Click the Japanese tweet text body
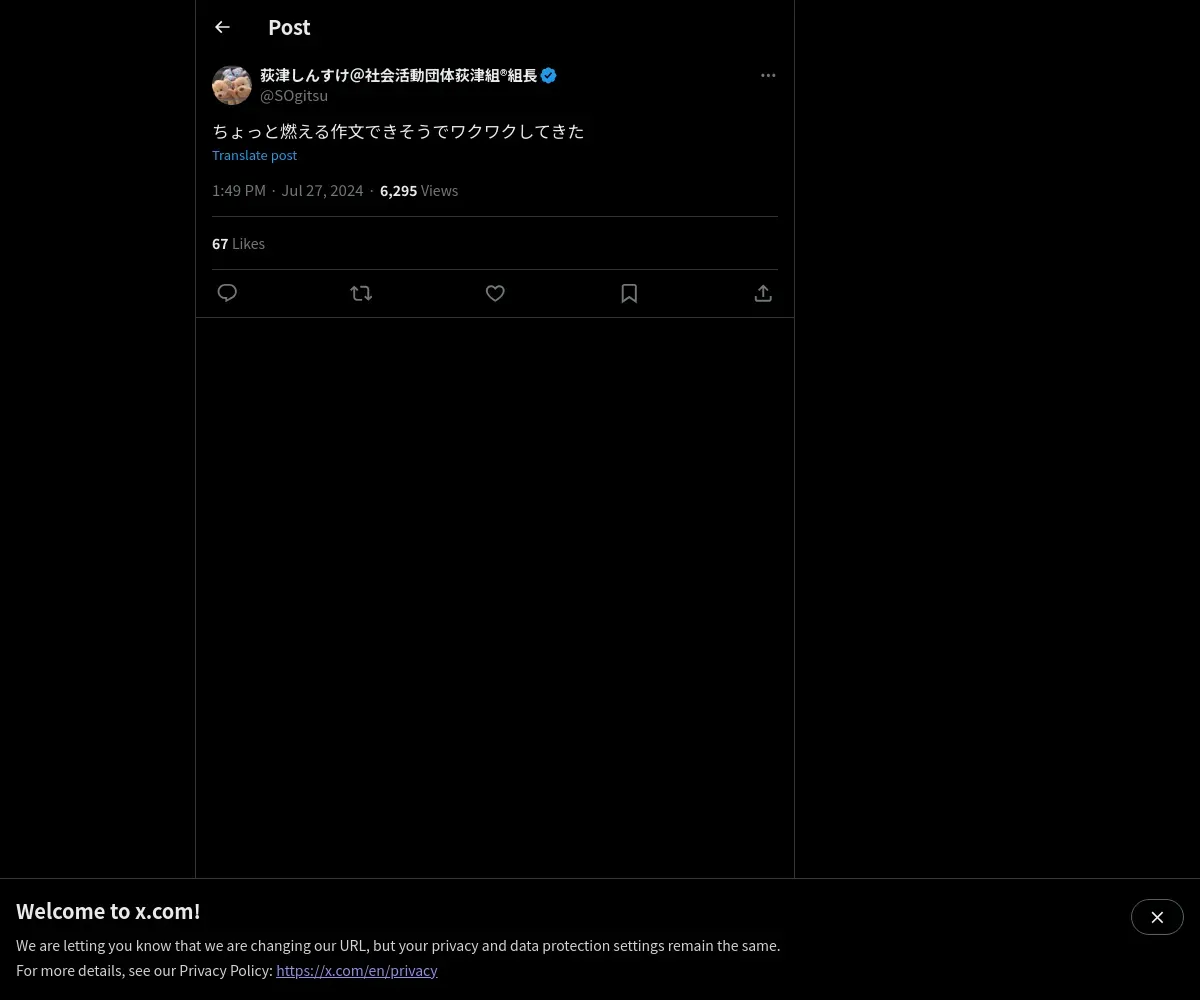Screen dimensions: 1200x1000 click(398, 131)
